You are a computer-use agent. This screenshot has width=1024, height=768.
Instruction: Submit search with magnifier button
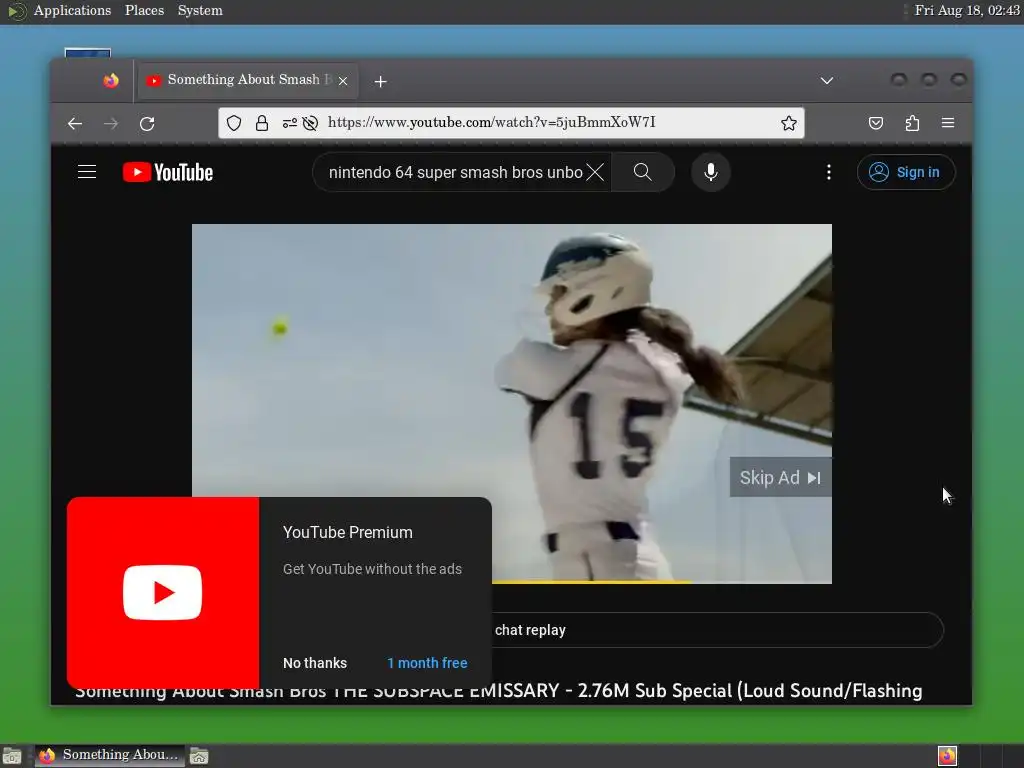(x=643, y=172)
